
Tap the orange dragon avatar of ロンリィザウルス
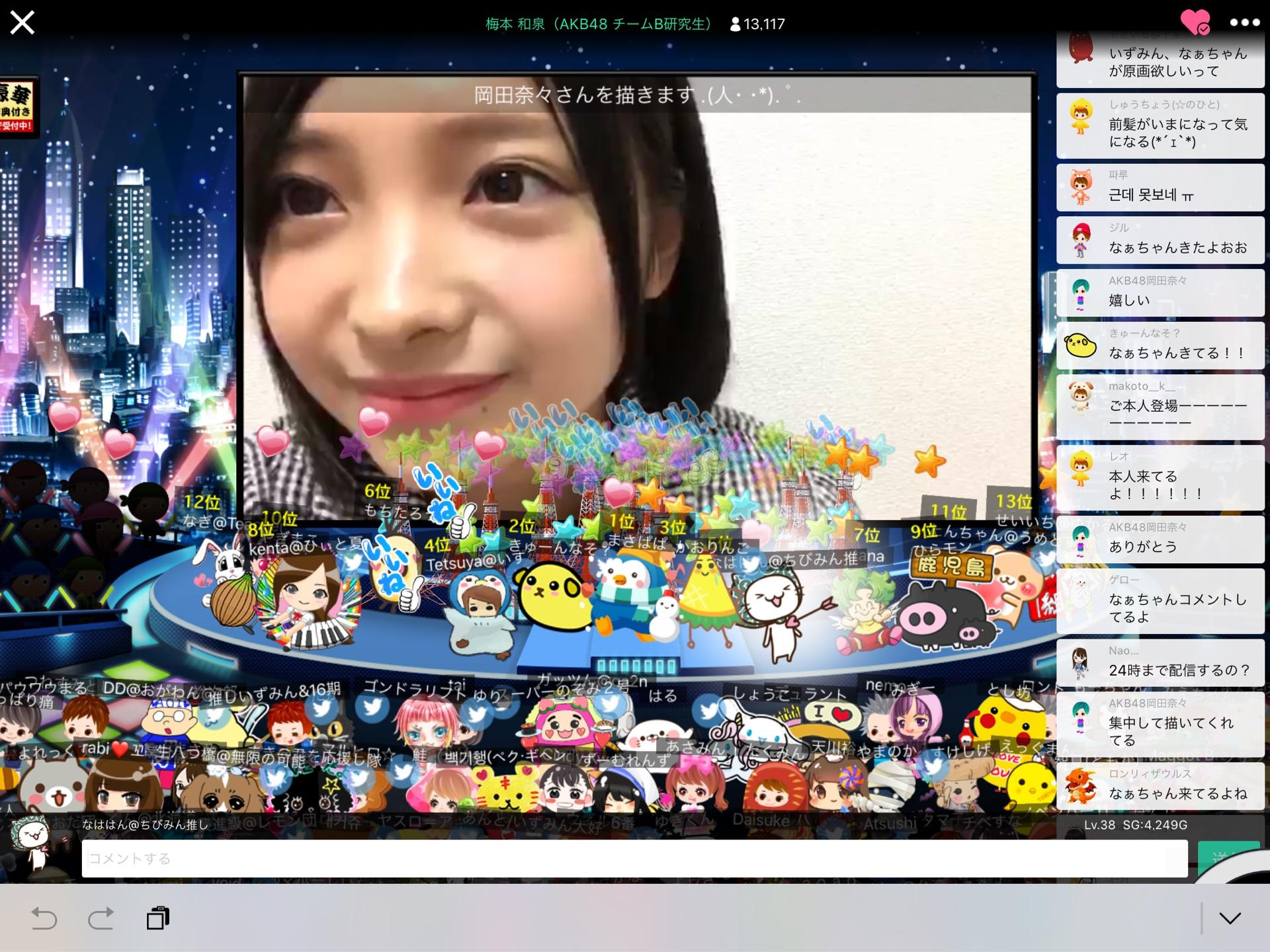click(x=1081, y=785)
